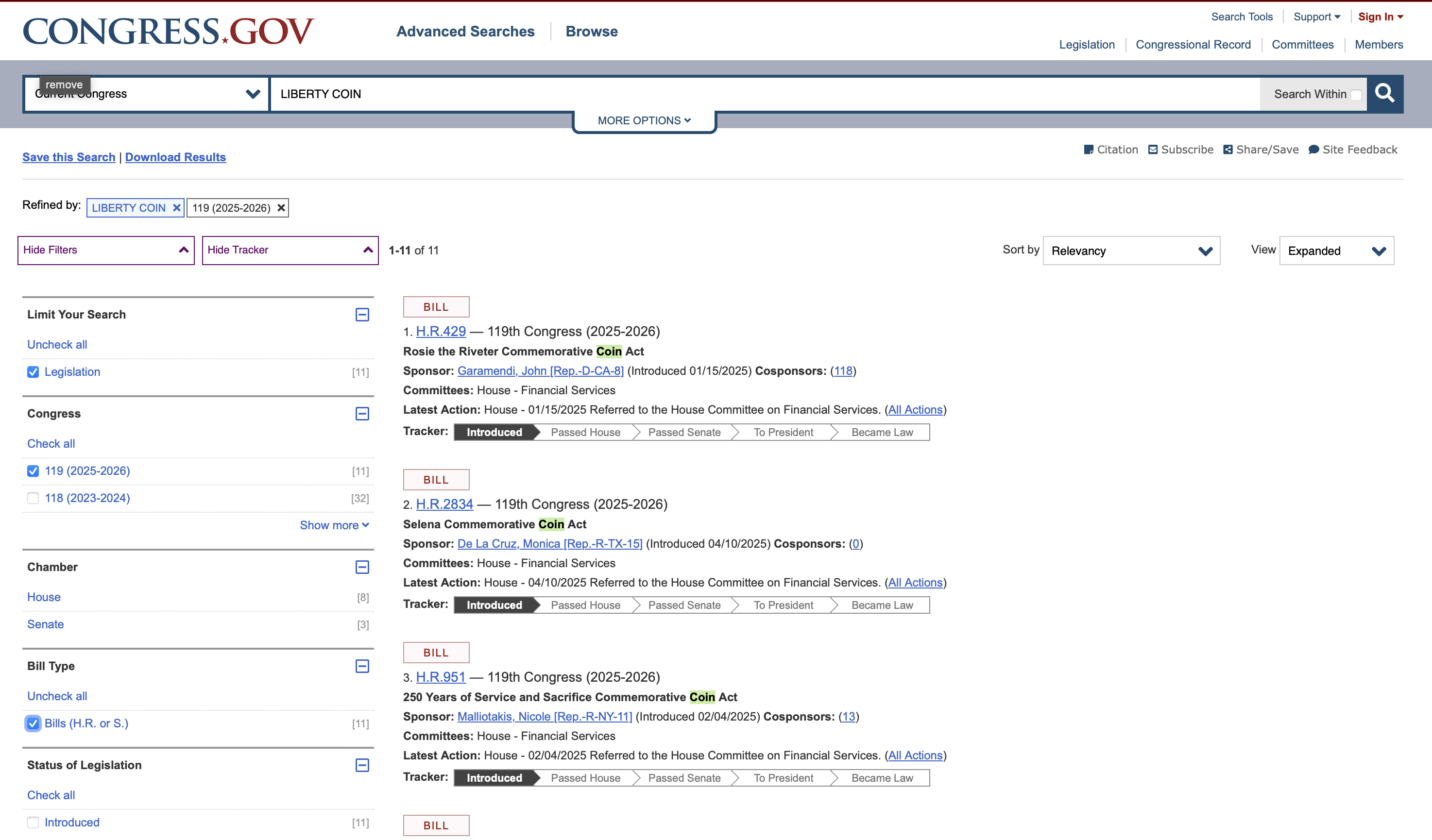Viewport: 1432px width, 840px height.
Task: Enable the Search Within checkbox
Action: point(1356,95)
